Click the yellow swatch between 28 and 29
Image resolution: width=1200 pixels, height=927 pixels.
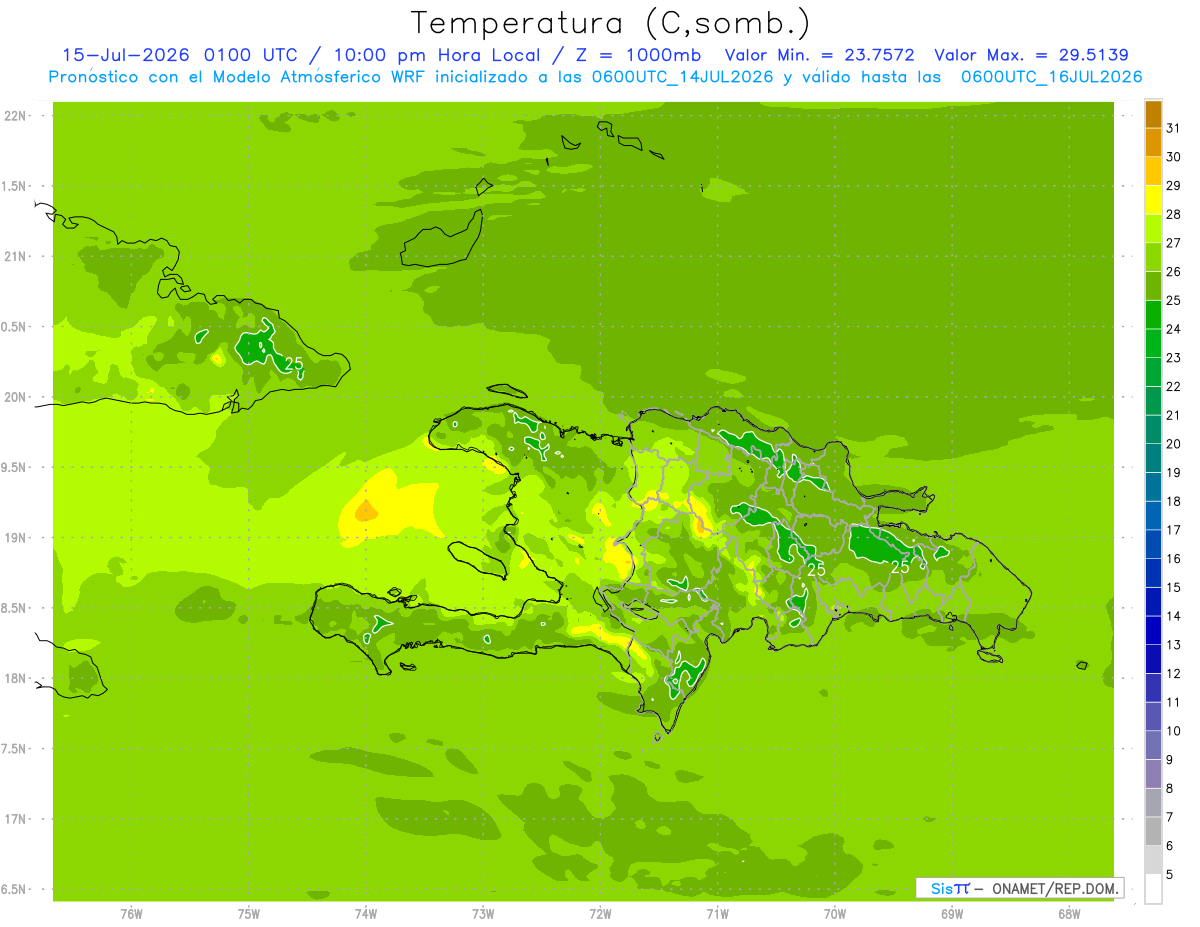pyautogui.click(x=1153, y=200)
